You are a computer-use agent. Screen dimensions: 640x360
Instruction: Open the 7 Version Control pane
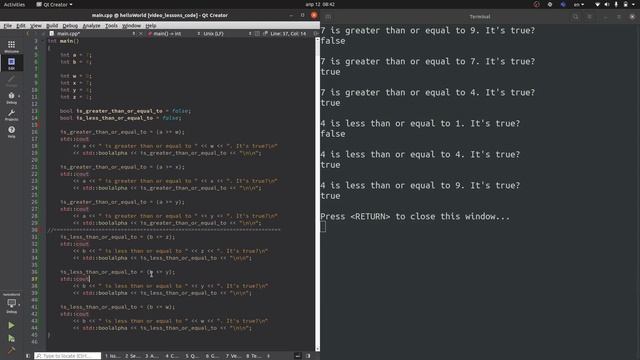click(233, 356)
